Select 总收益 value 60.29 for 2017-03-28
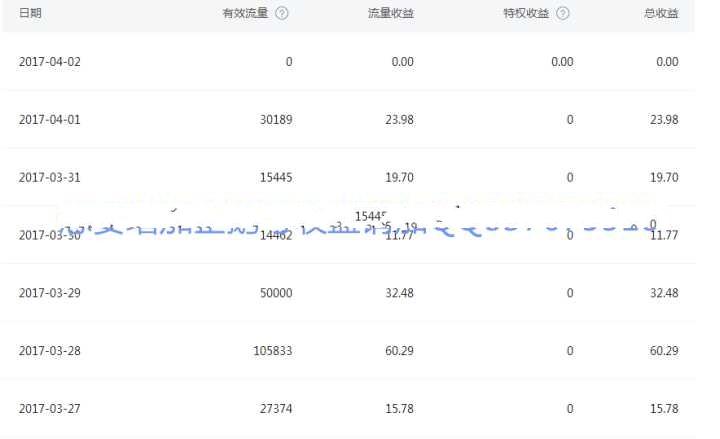 (x=664, y=351)
